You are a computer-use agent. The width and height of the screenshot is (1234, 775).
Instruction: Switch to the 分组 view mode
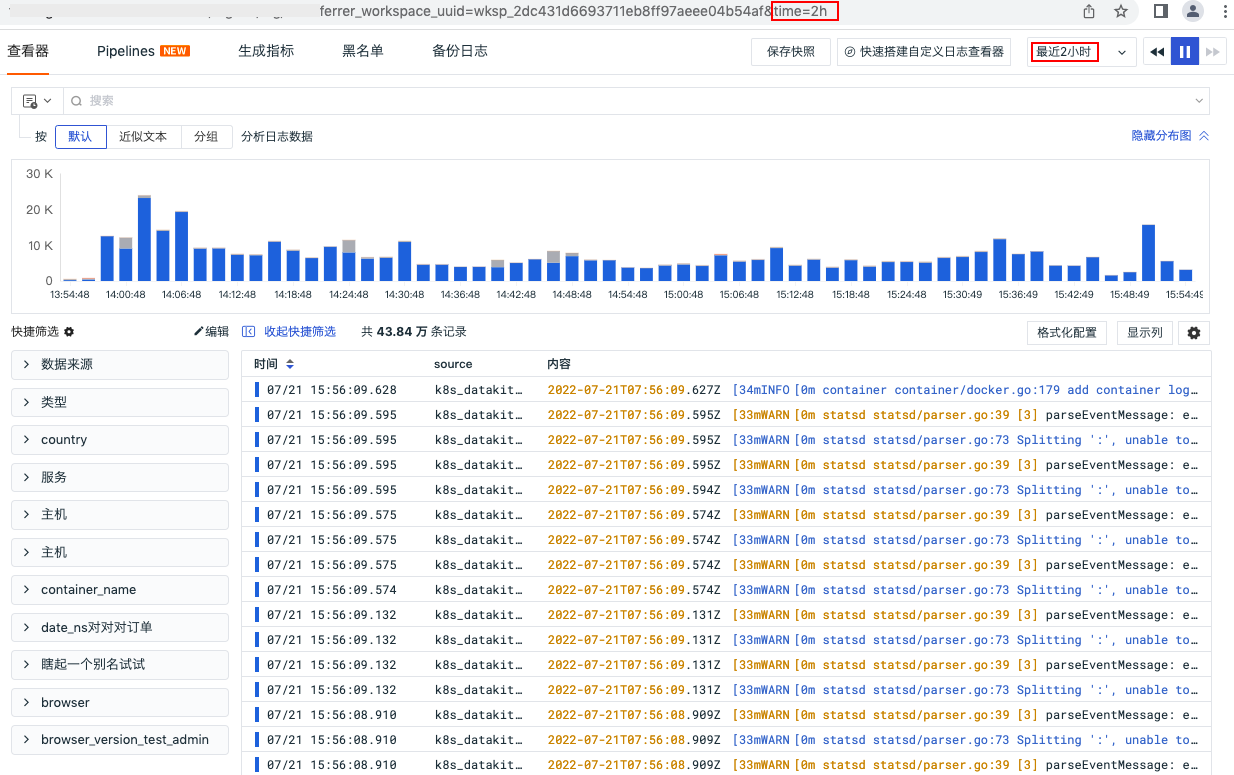pyautogui.click(x=206, y=137)
